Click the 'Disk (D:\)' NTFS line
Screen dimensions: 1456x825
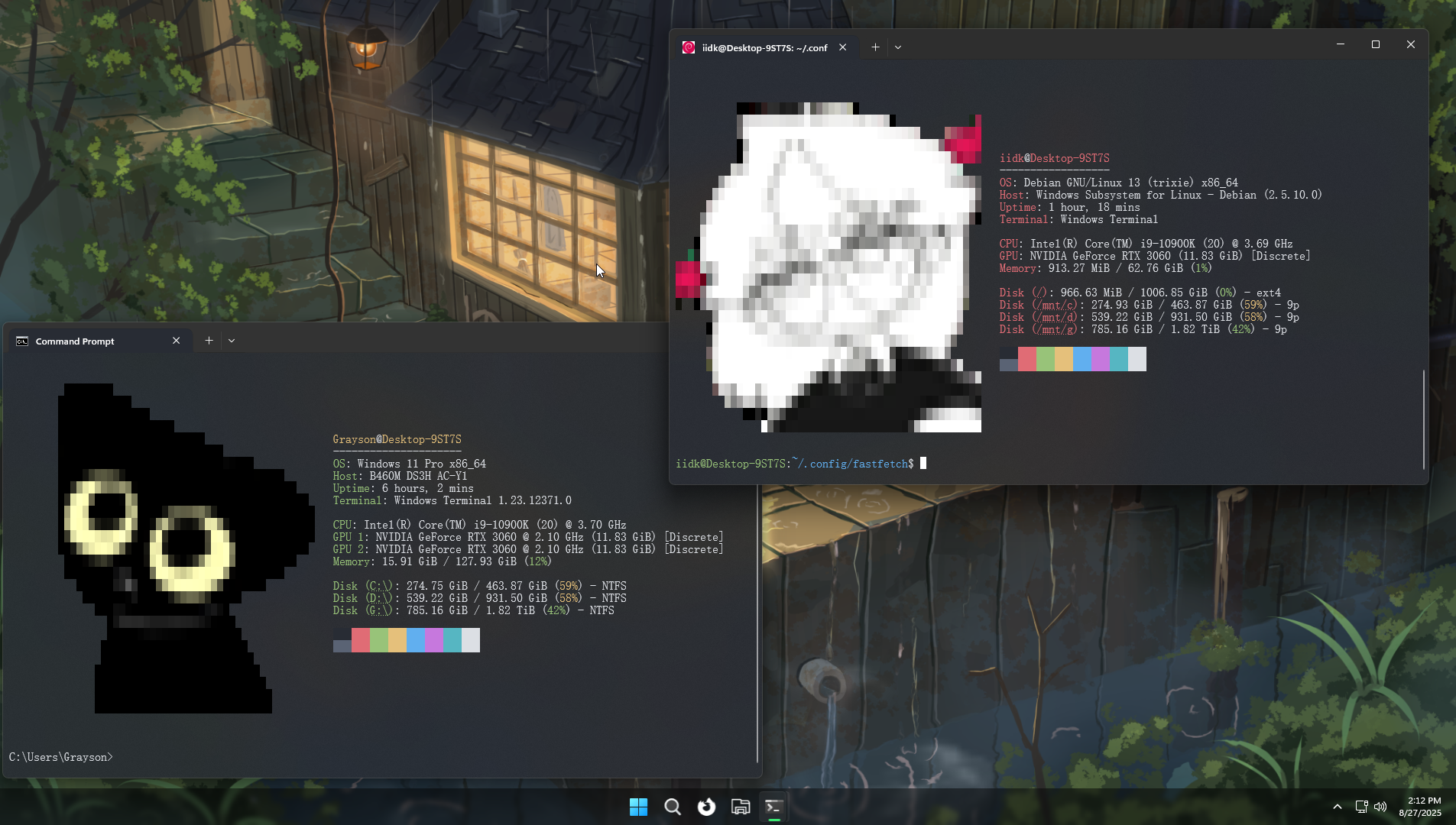point(479,598)
